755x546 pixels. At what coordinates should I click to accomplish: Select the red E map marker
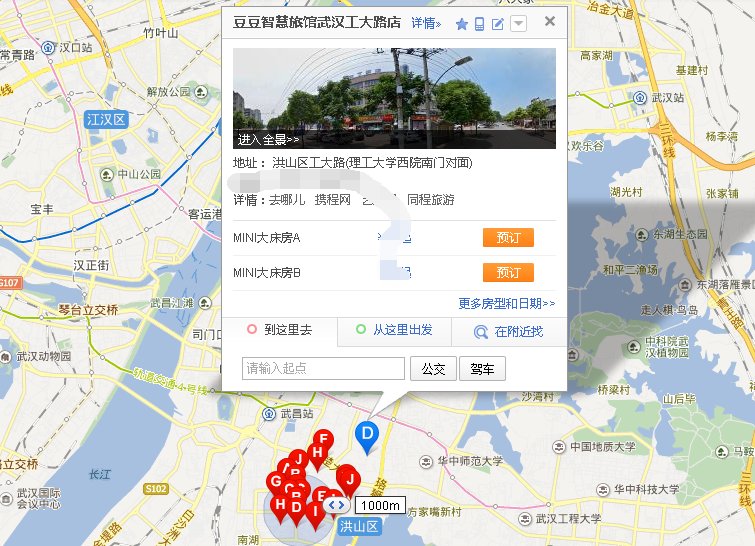coord(322,497)
